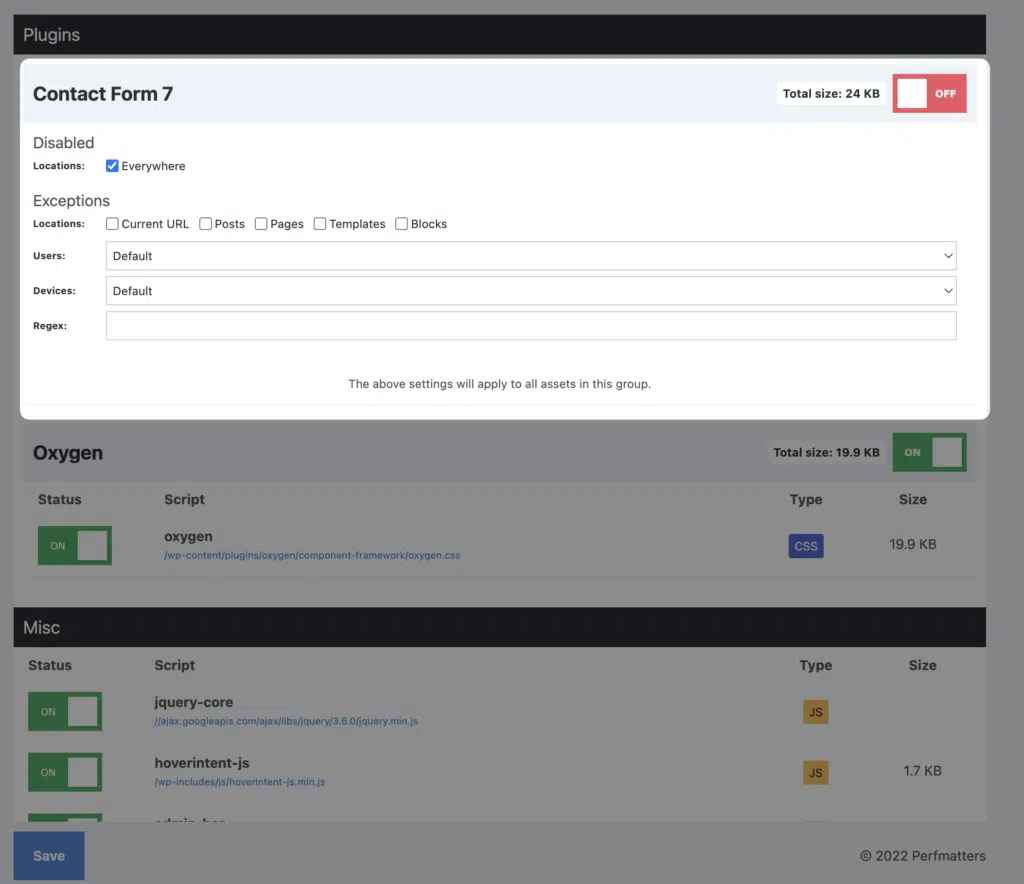Check the Pages exception checkbox

point(261,224)
